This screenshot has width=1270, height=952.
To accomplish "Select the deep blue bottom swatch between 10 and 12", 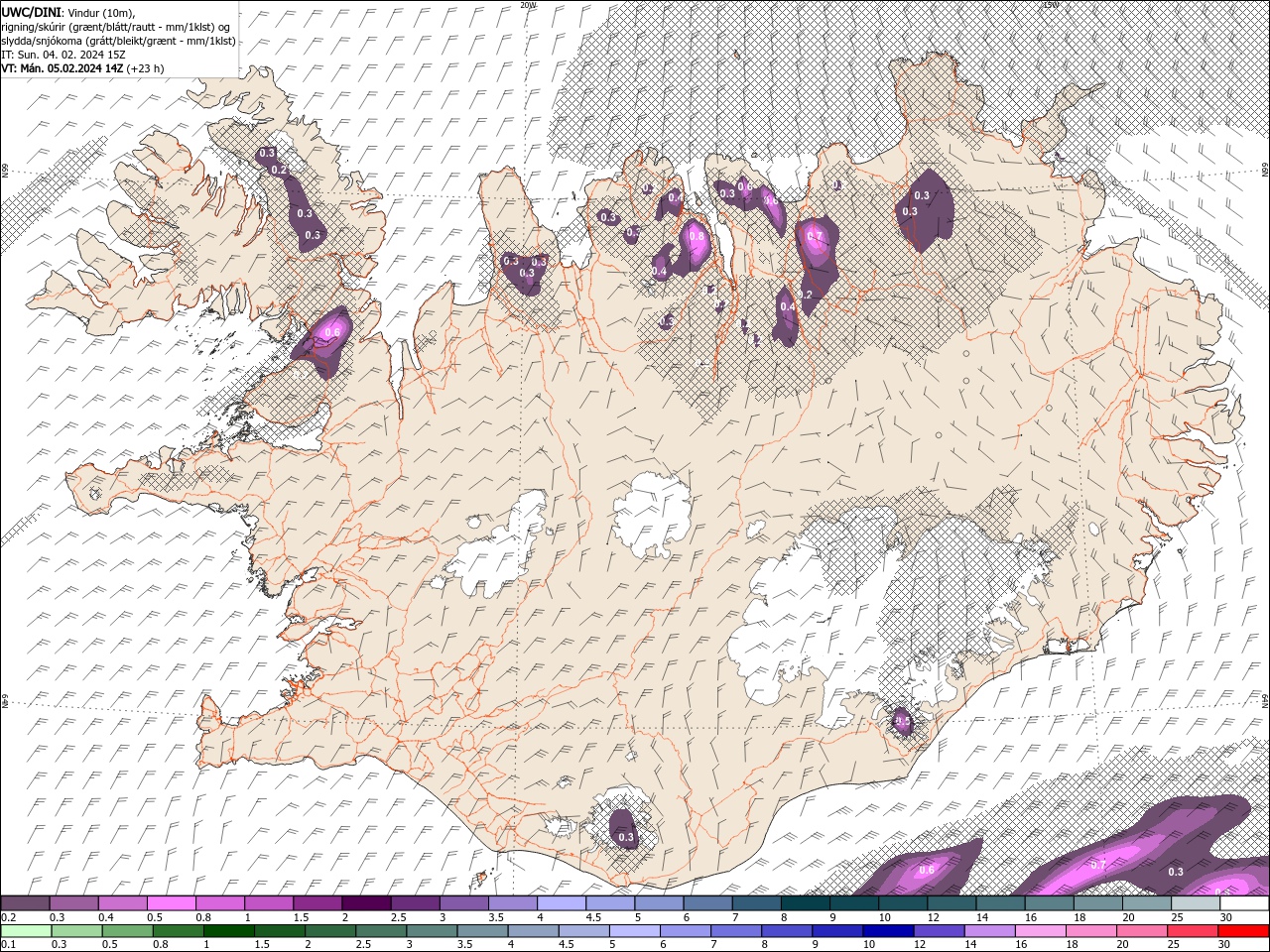I will [x=887, y=931].
